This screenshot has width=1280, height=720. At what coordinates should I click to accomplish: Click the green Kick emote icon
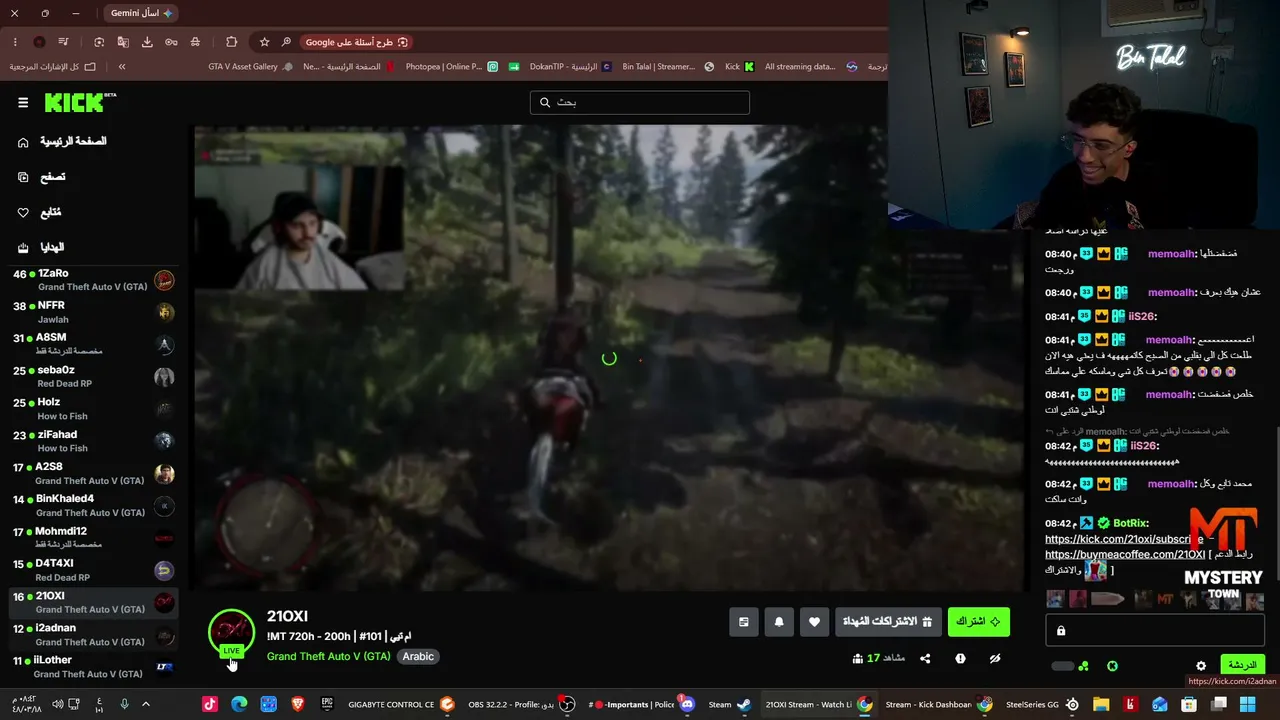[1112, 666]
